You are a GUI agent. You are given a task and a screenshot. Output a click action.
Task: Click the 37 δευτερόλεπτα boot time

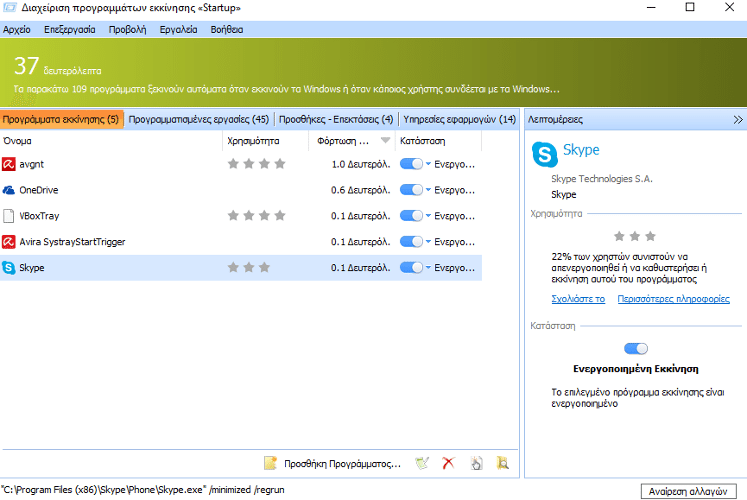[57, 67]
